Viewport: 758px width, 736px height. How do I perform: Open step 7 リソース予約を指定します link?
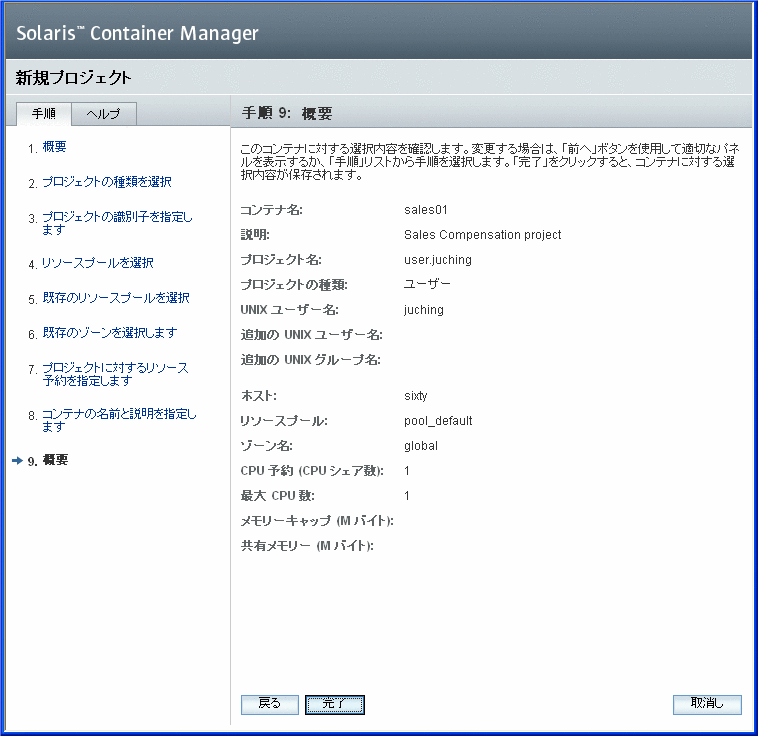coord(116,374)
